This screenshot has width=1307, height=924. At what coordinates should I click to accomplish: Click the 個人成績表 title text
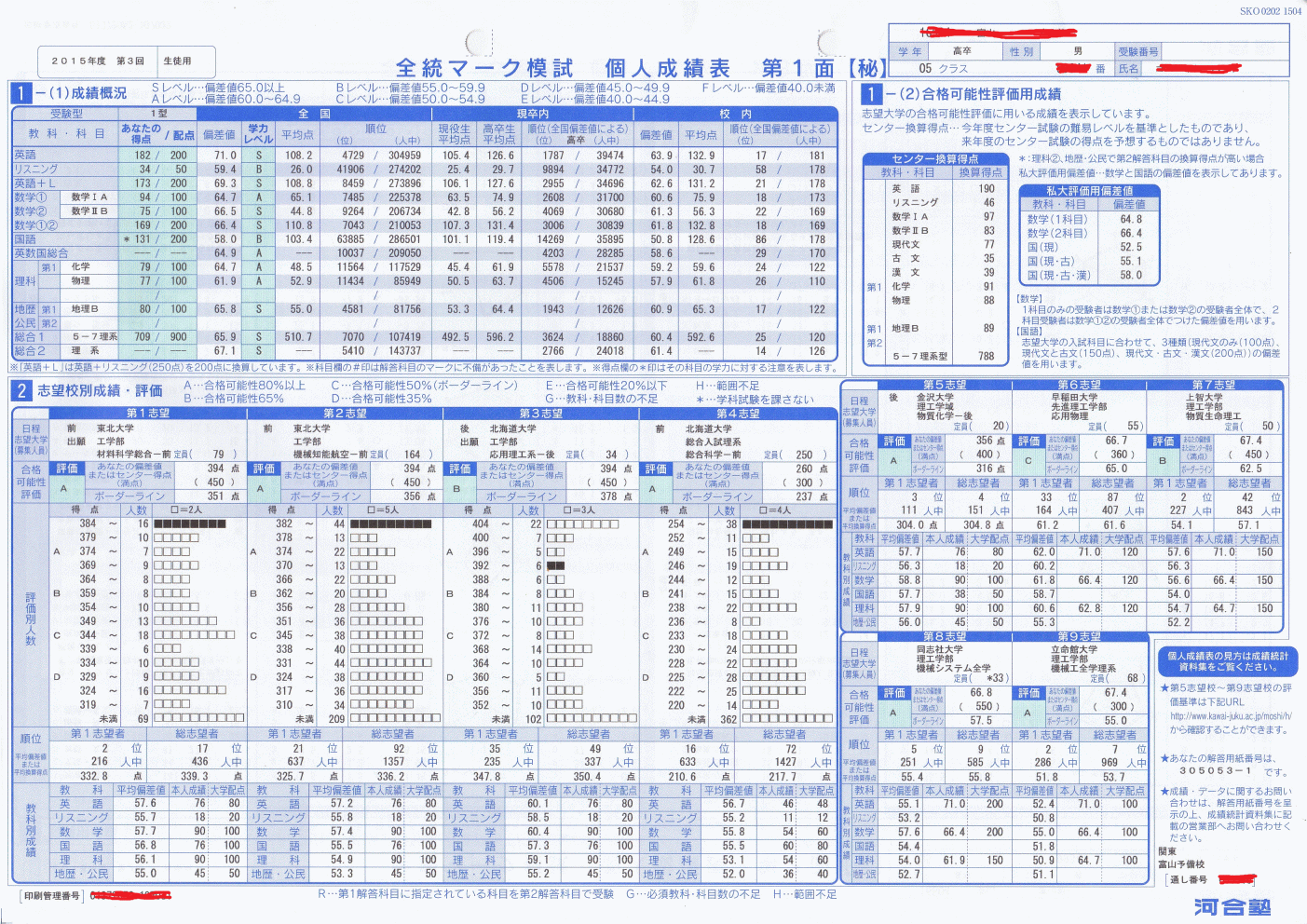pos(667,69)
